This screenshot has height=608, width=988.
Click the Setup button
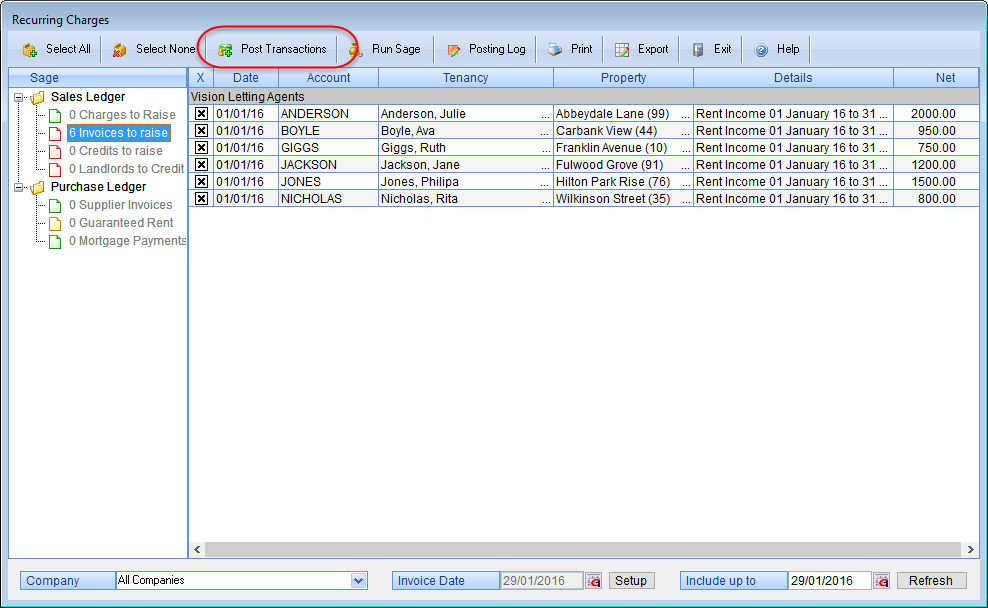click(631, 581)
